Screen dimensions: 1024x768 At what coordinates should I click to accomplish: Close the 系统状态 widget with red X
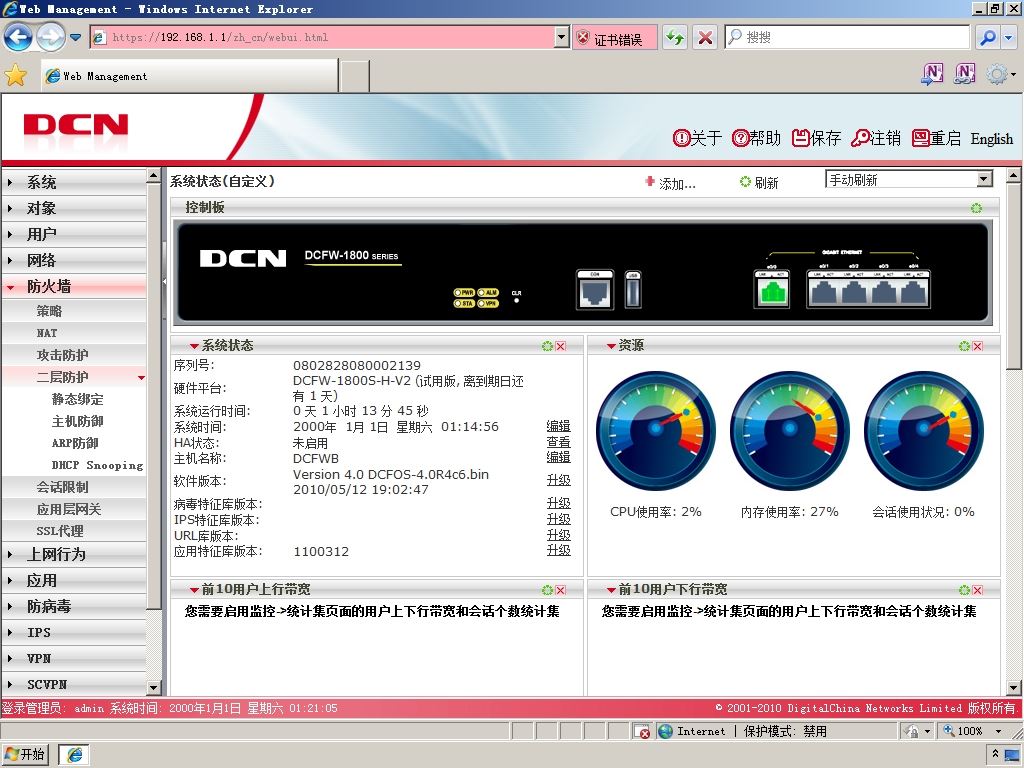[x=560, y=346]
